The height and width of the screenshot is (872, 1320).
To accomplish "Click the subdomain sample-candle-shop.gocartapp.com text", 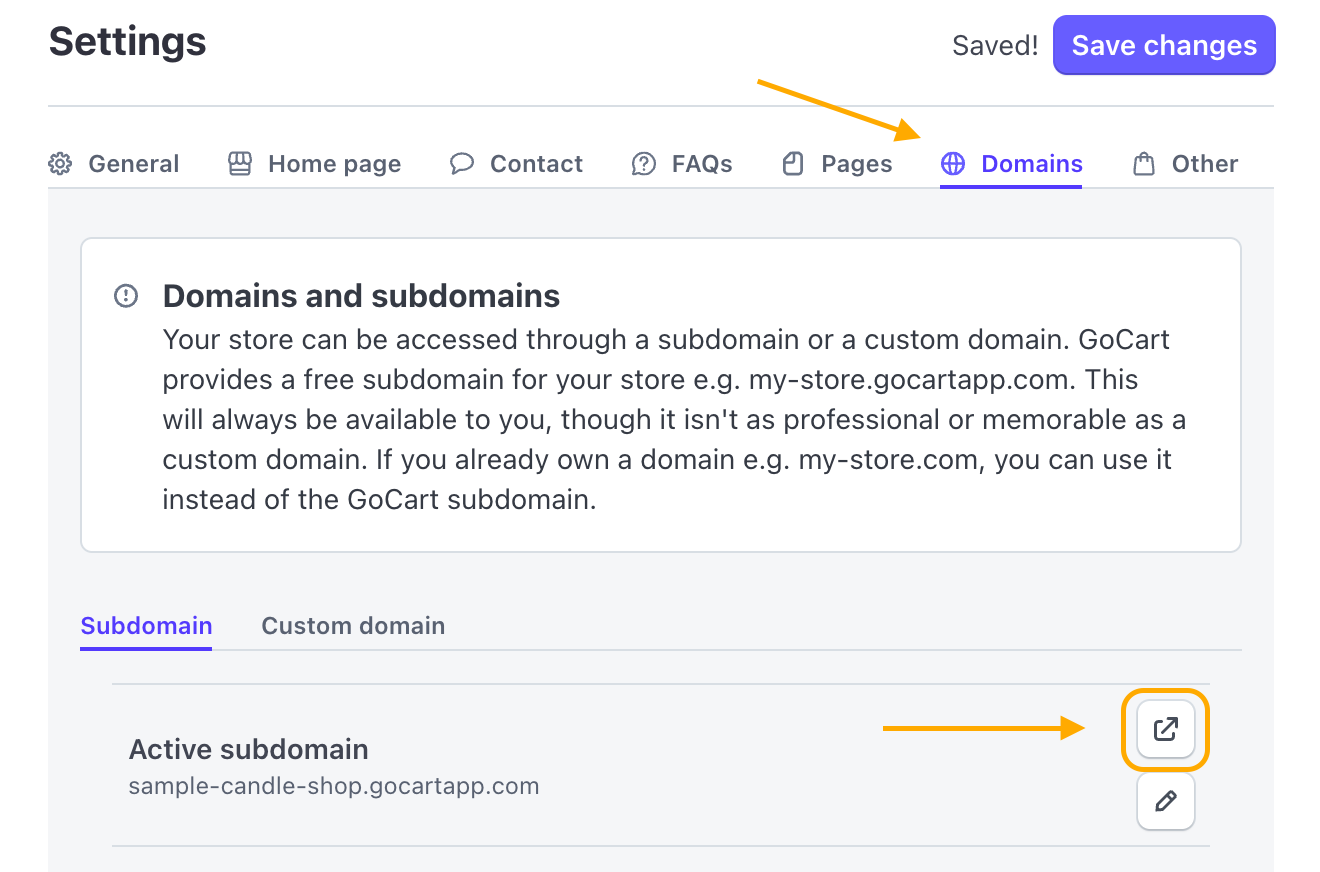I will [333, 785].
